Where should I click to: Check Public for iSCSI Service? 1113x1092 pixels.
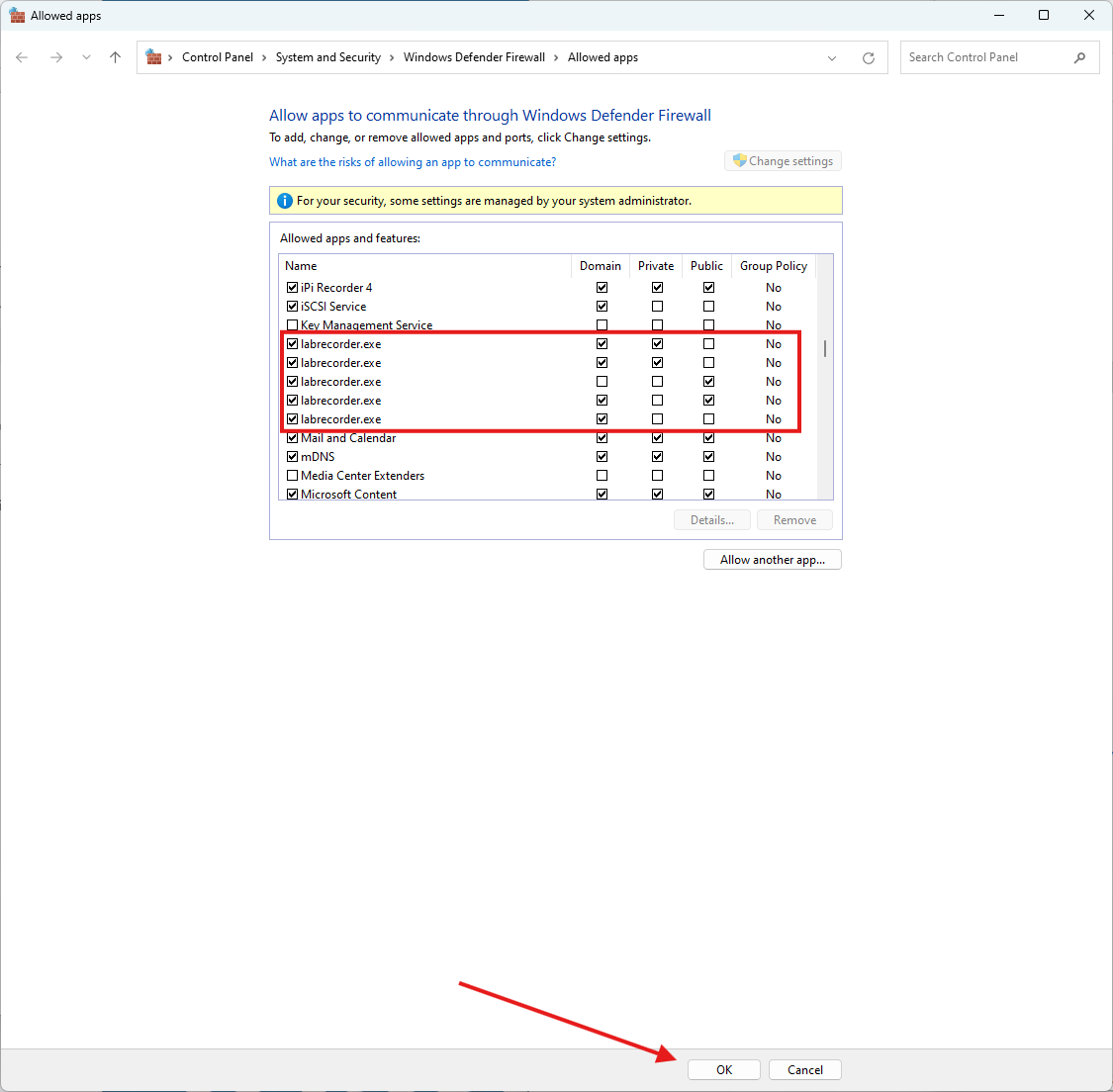tap(709, 307)
